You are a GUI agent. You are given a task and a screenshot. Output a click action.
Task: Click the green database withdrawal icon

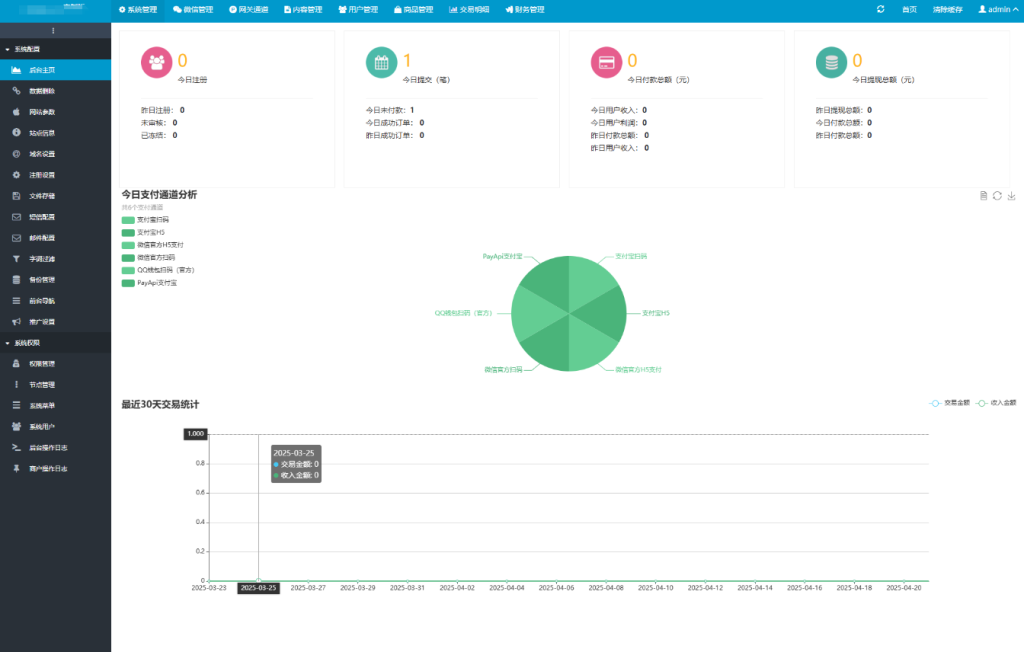[x=831, y=62]
